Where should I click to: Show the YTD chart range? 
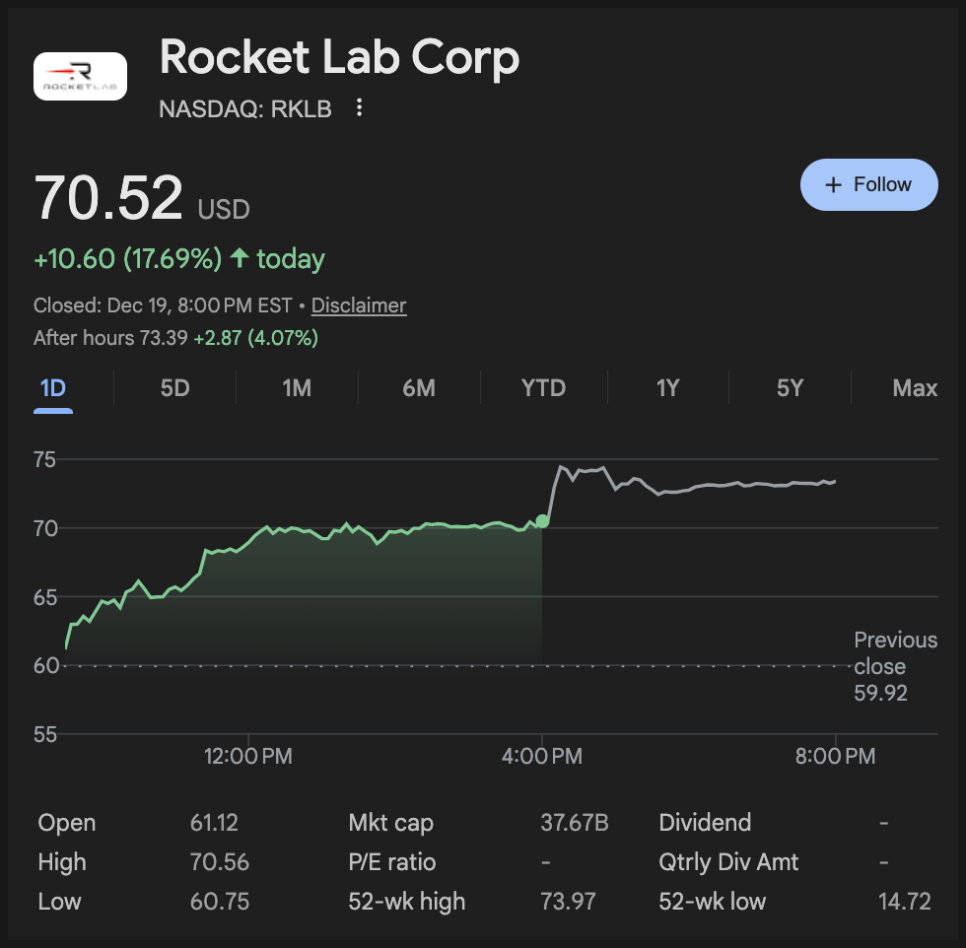543,388
